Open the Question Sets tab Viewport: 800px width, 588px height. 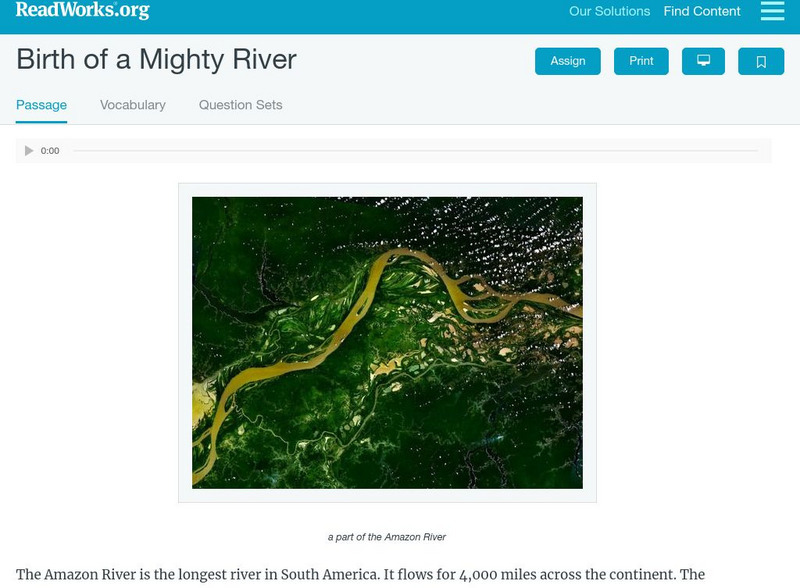240,105
